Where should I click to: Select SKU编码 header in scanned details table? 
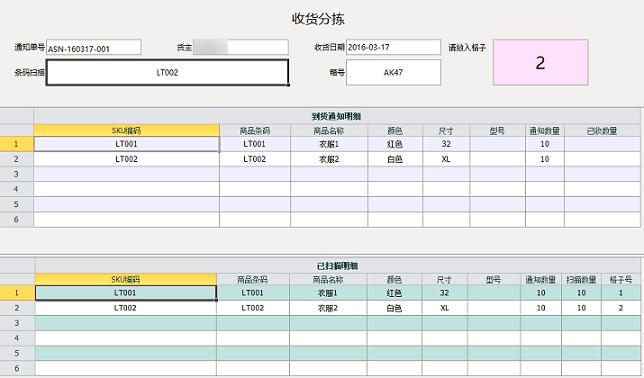point(126,279)
